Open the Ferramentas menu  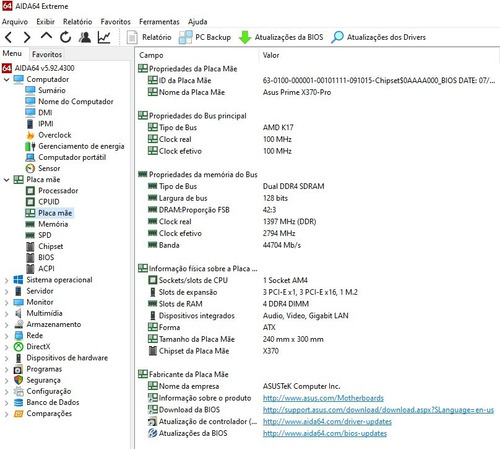(159, 22)
